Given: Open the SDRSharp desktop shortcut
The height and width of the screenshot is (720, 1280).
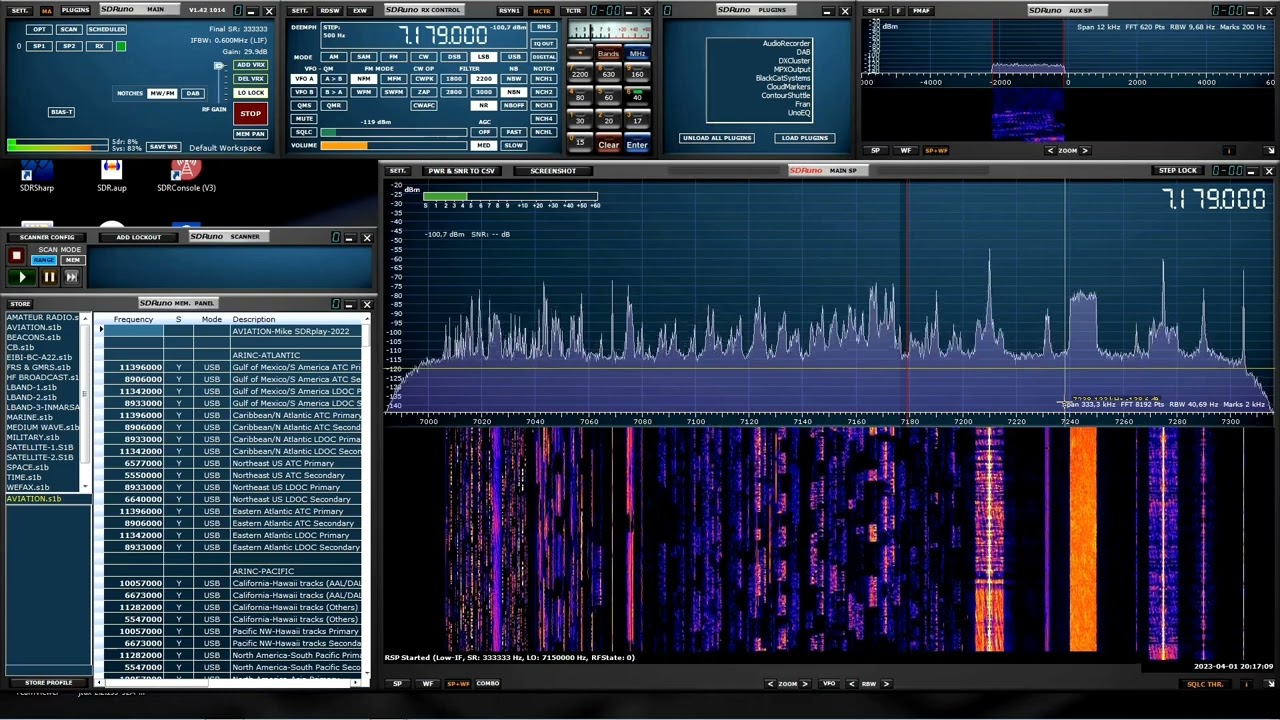Looking at the screenshot, I should (x=37, y=177).
